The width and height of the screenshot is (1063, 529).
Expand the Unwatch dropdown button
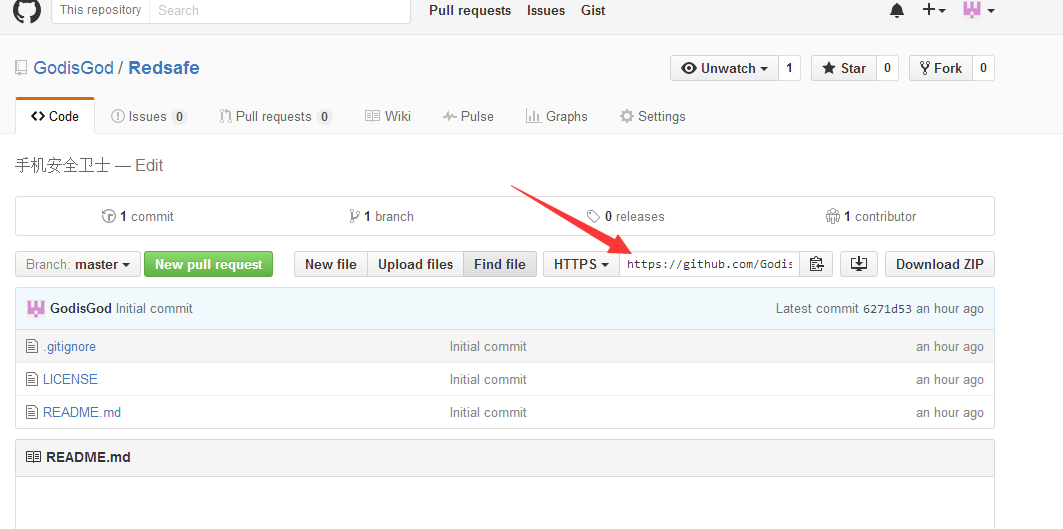coord(724,68)
